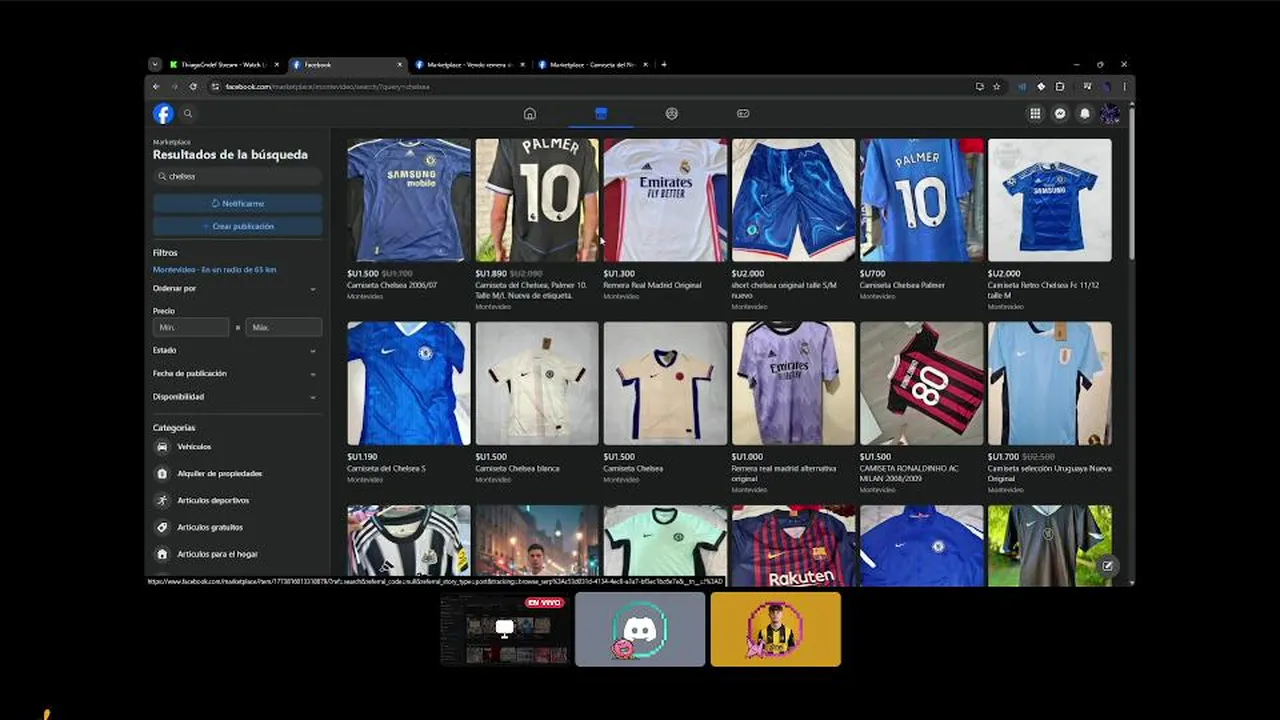This screenshot has height=720, width=1280.
Task: Click the chelsea Marketplace search field
Action: click(238, 176)
